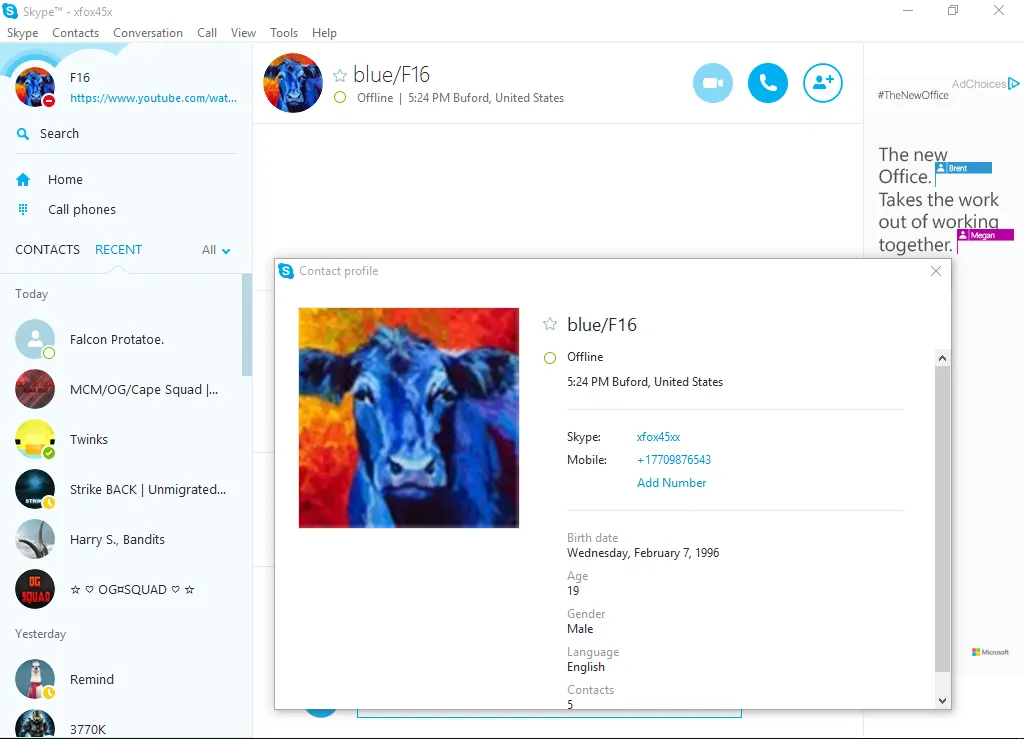The width and height of the screenshot is (1024, 739).
Task: Open MCM/OG/Cape Squad avatar
Action: coord(35,389)
